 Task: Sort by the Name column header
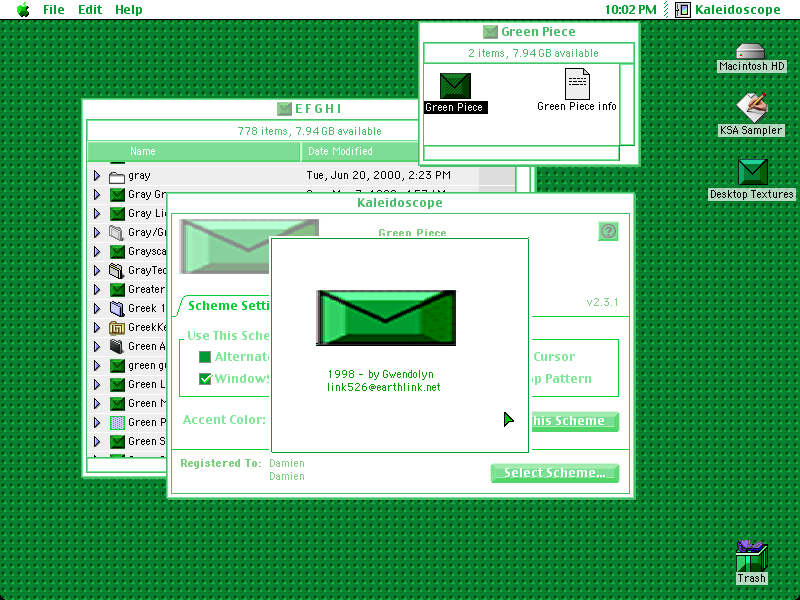[x=194, y=152]
